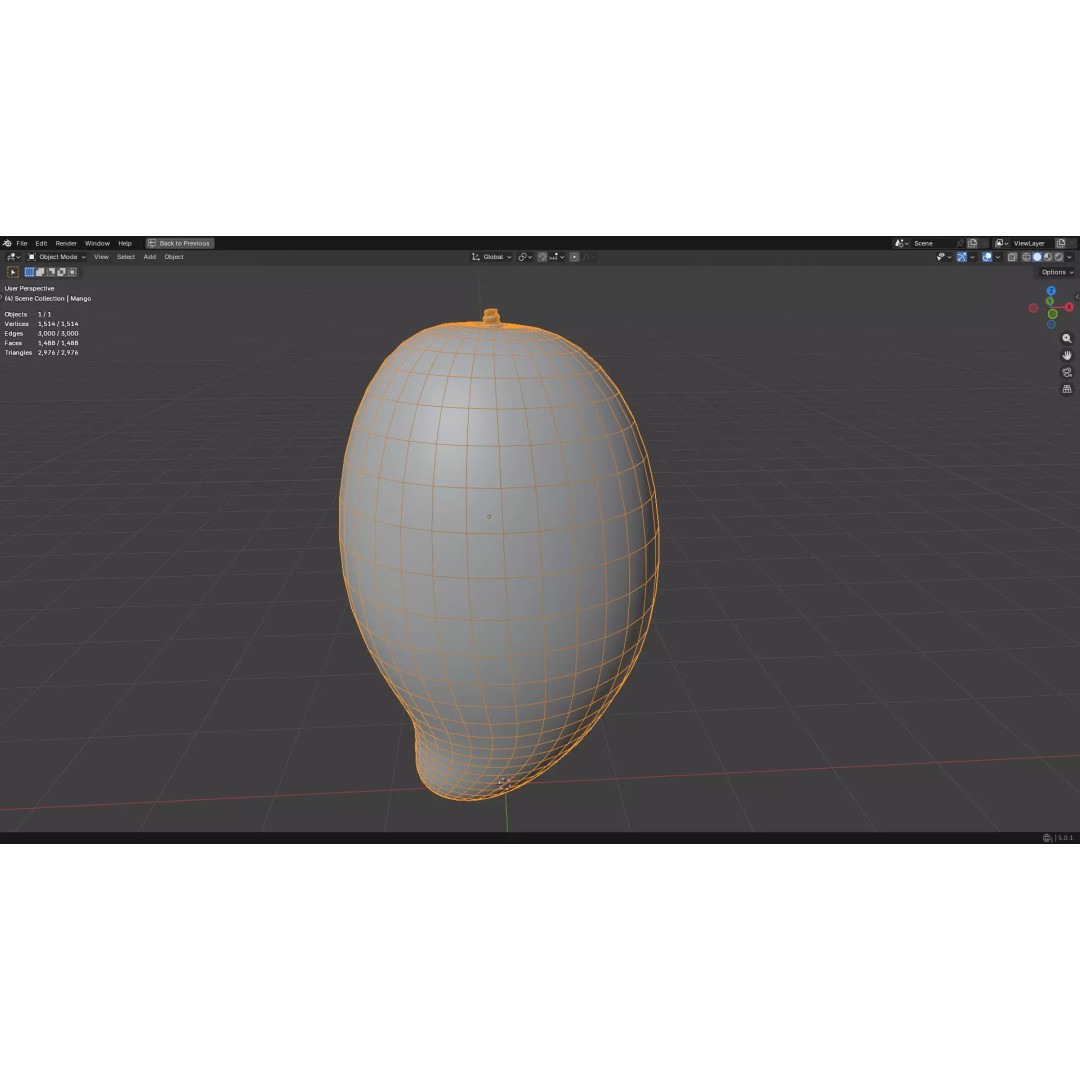1080x1080 pixels.
Task: Click the '(4) Scene Collection | Mango' text
Action: 48,299
